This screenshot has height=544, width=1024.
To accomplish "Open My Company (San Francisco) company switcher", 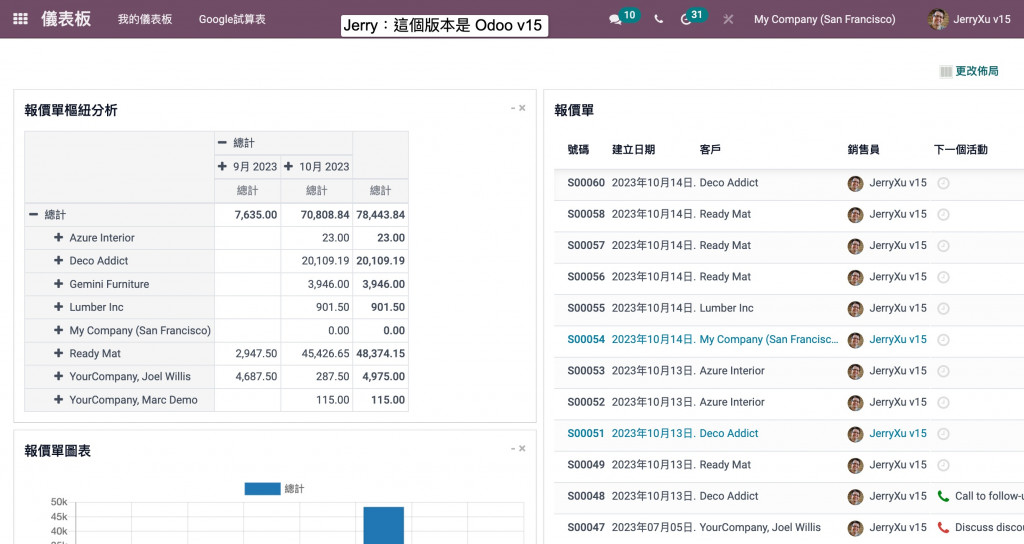I will [824, 20].
